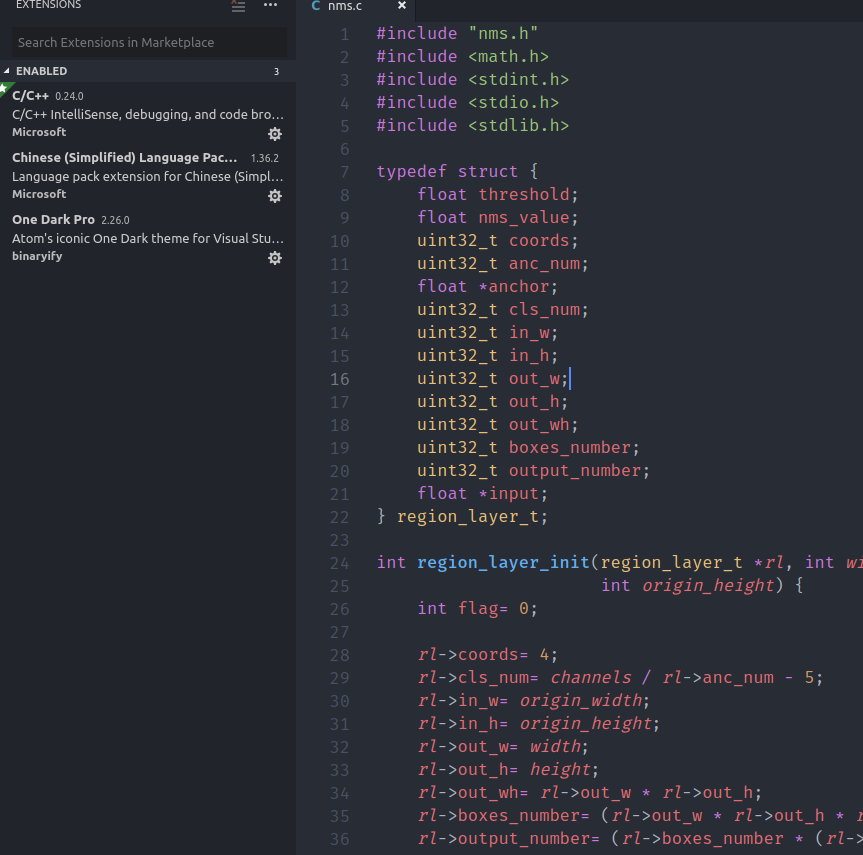Screen dimensions: 863x855
Task: Click line number 16 in gutter
Action: click(340, 379)
